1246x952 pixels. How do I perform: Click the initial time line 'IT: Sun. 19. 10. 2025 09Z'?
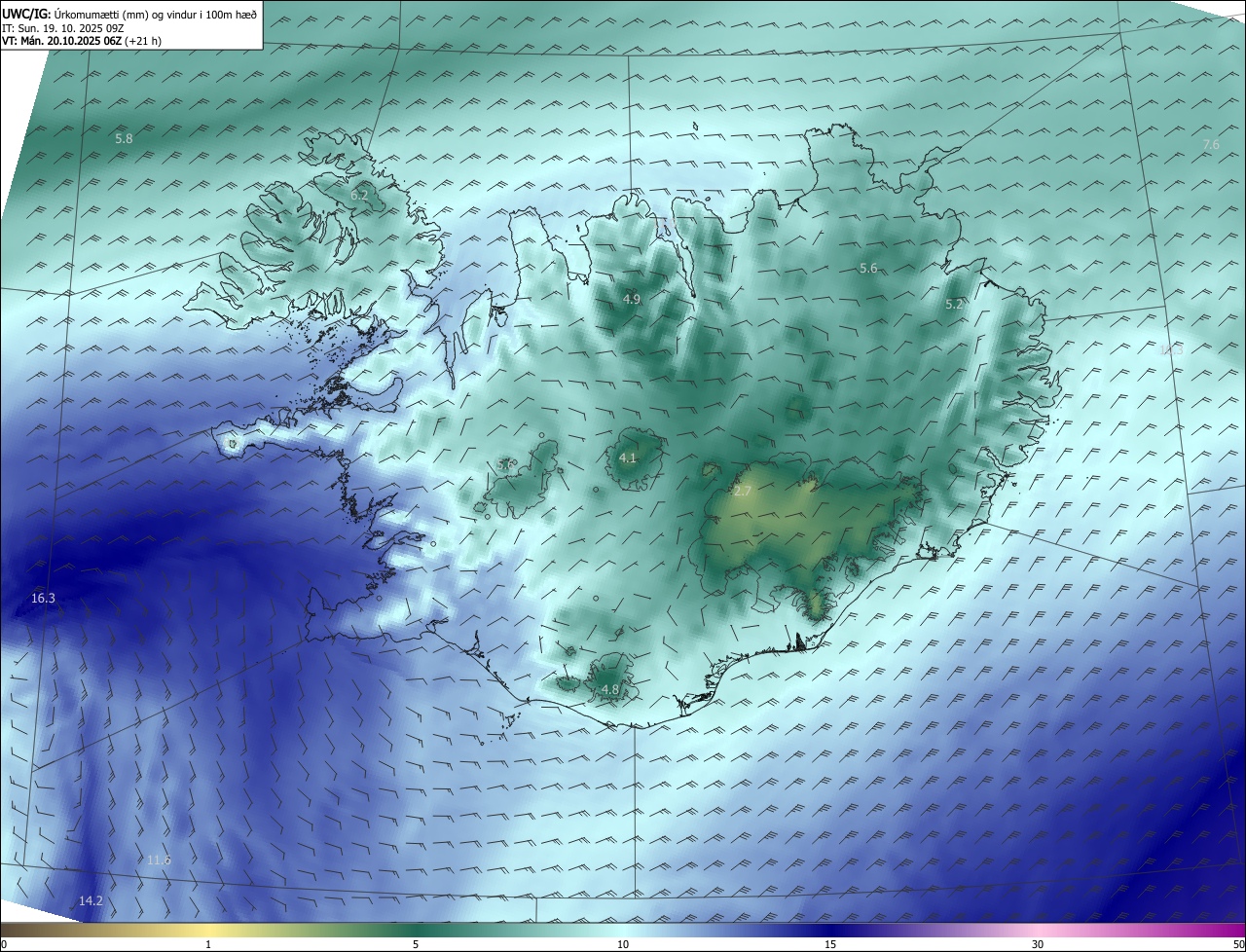click(62, 27)
